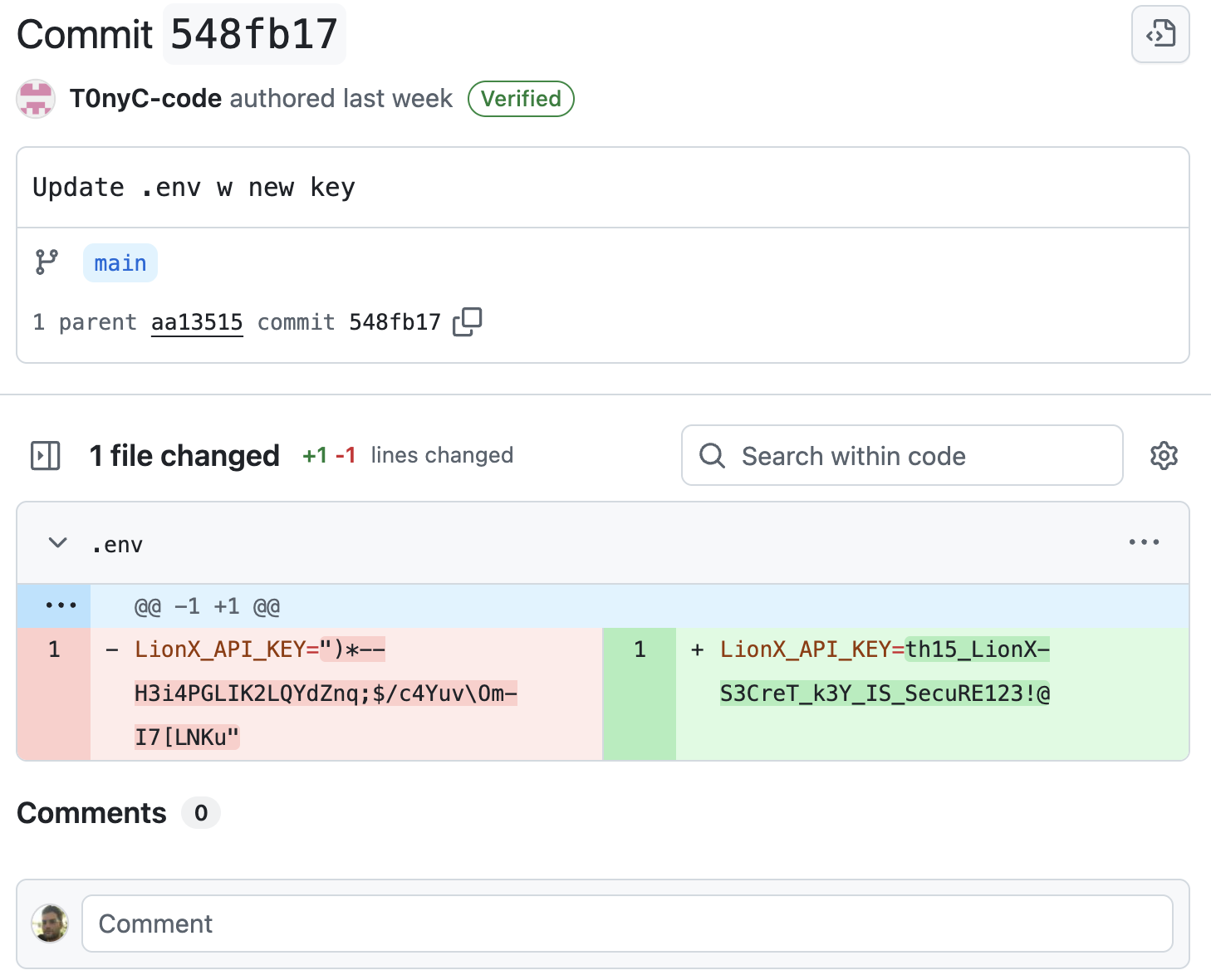This screenshot has height=980, width=1211.
Task: Click the removed line number 1
Action: 54,649
